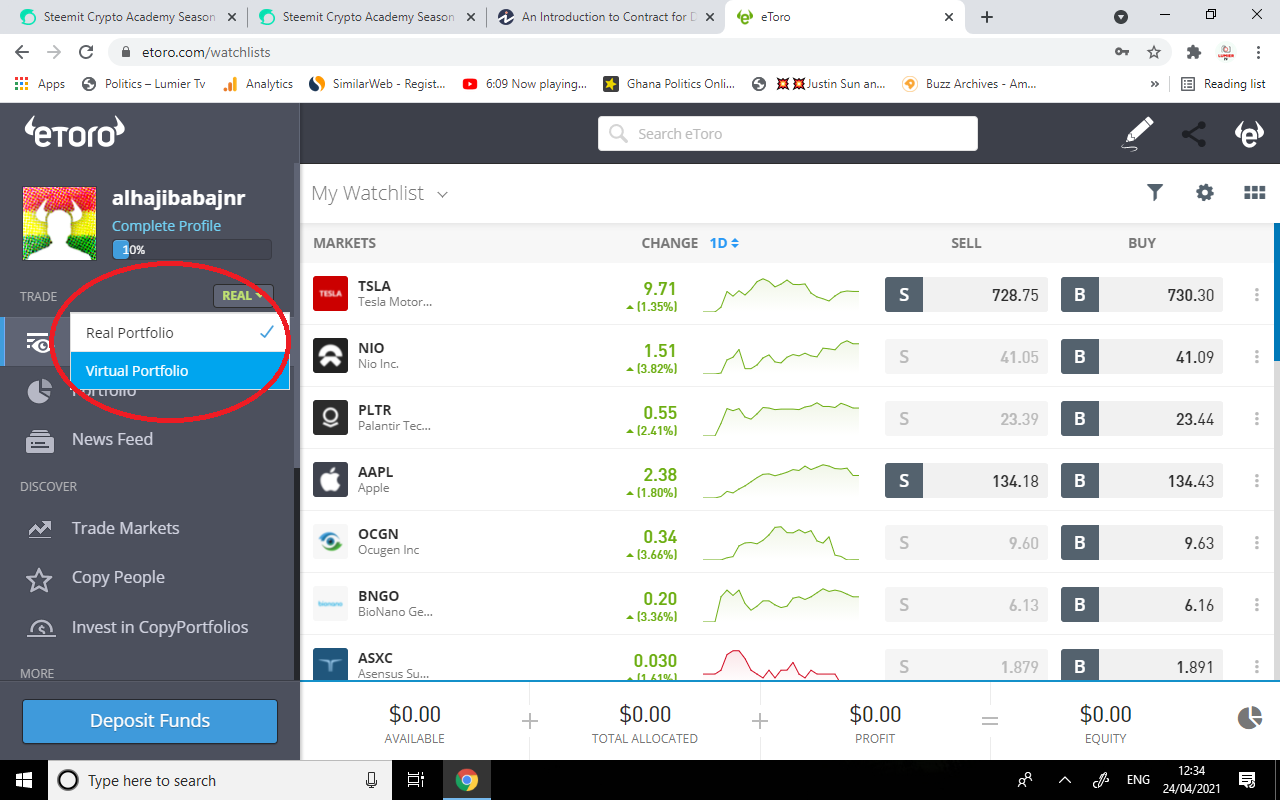Screen dimensions: 1280x800
Task: Click the Deposit Funds button
Action: [150, 721]
